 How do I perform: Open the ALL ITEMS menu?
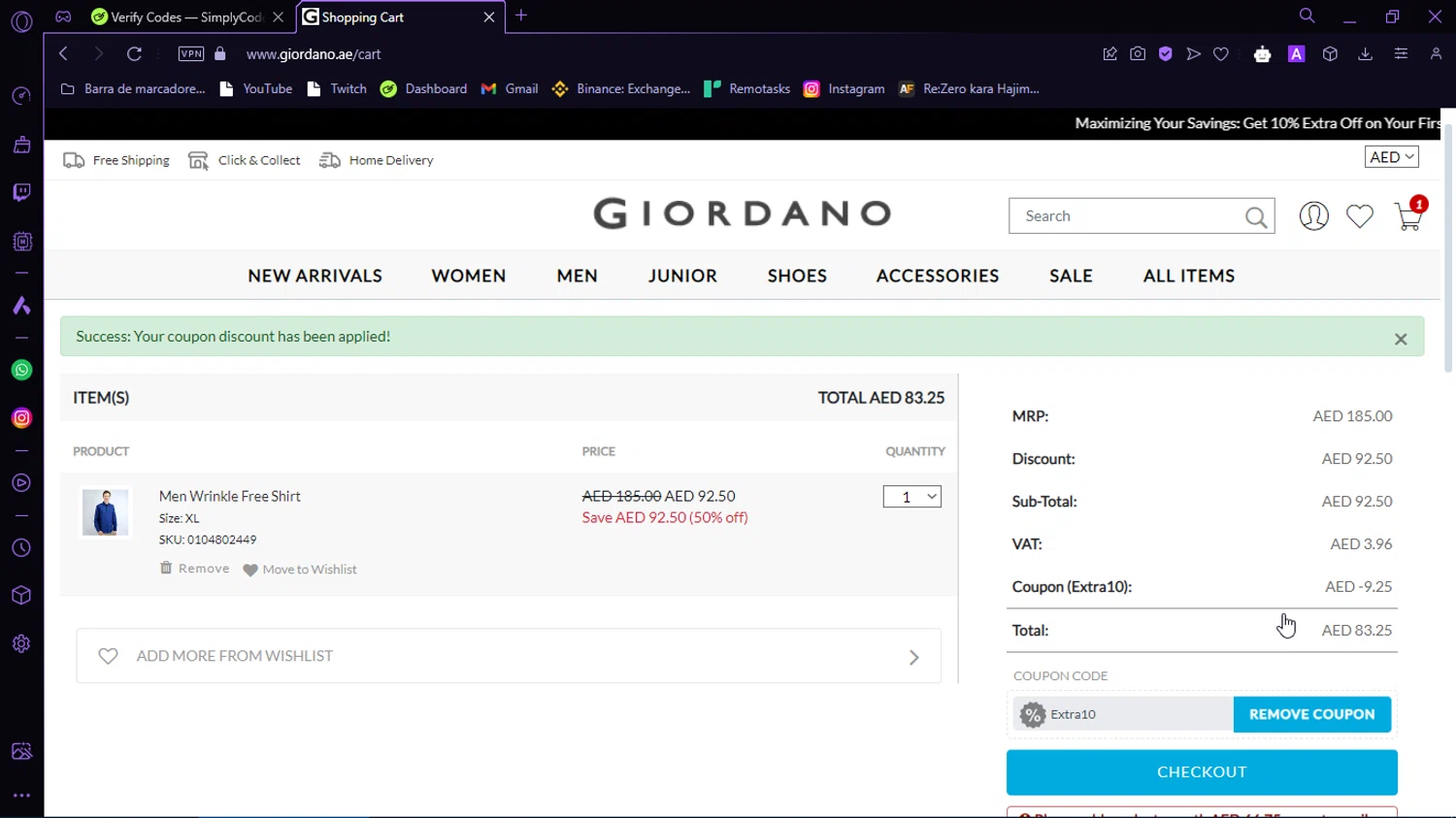tap(1189, 276)
